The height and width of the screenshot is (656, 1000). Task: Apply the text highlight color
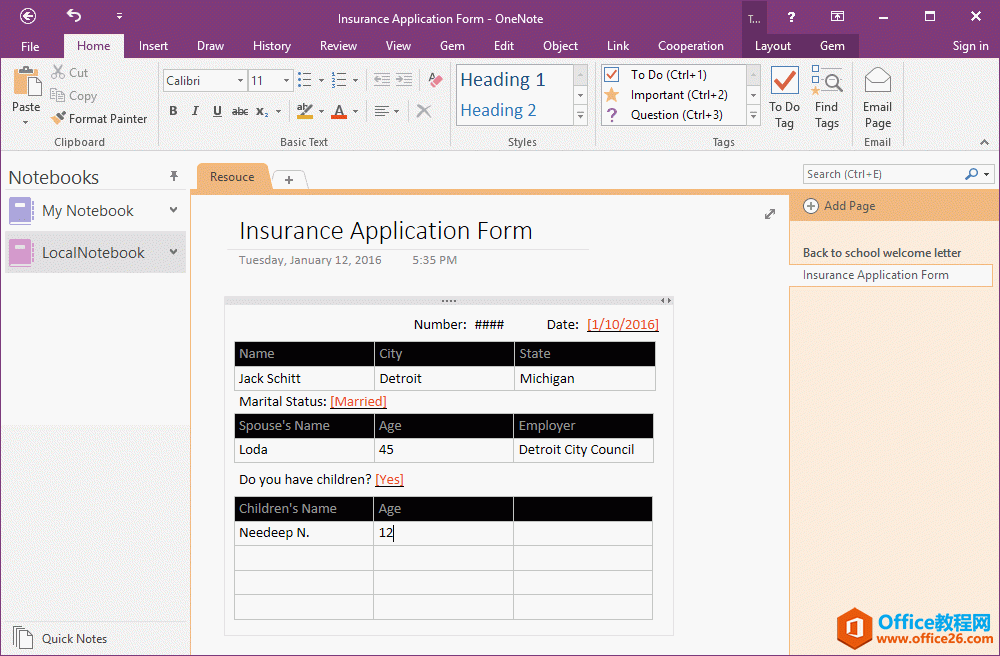(305, 111)
